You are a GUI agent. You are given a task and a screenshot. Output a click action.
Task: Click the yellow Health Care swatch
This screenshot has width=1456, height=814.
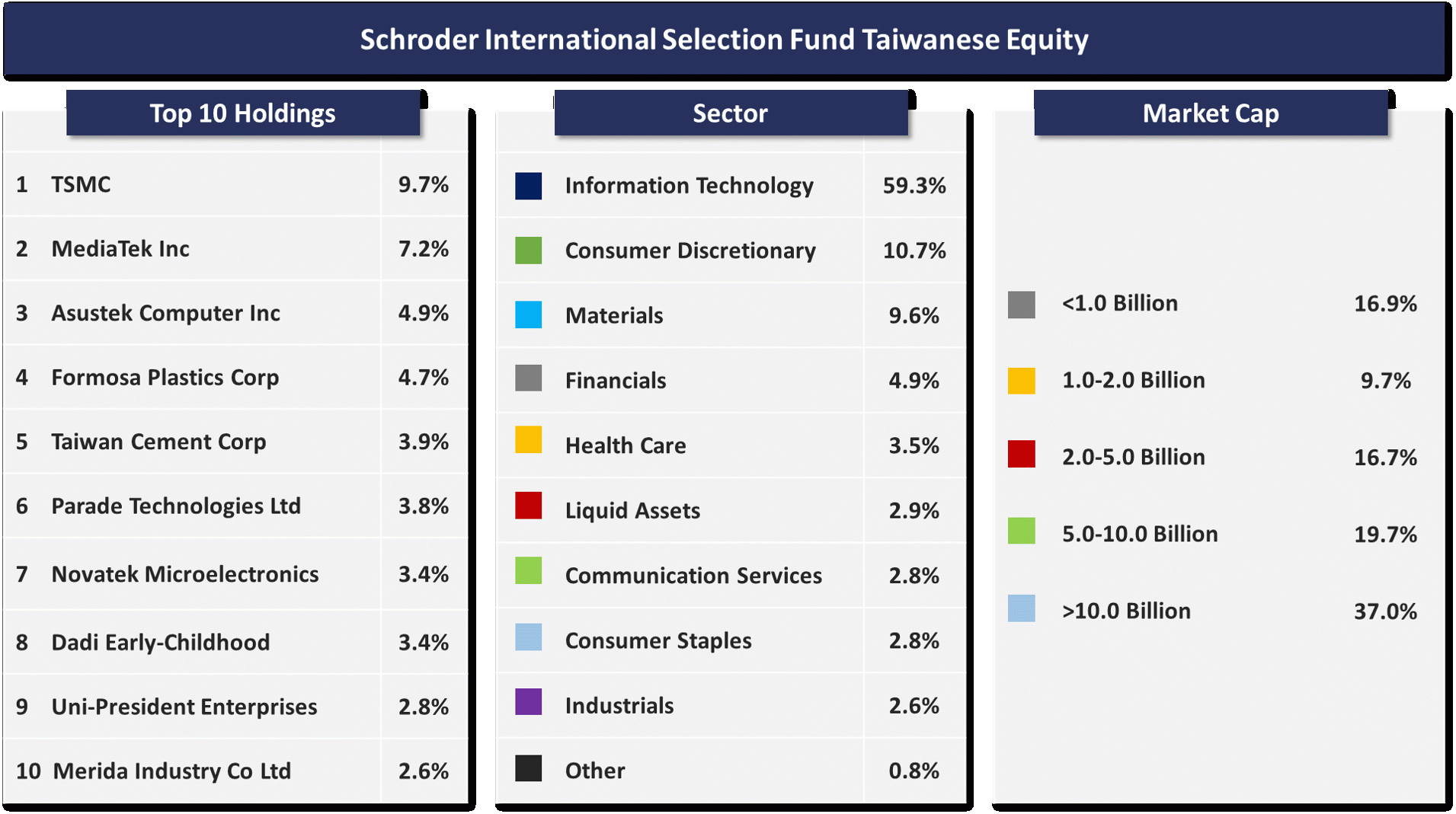tap(528, 440)
